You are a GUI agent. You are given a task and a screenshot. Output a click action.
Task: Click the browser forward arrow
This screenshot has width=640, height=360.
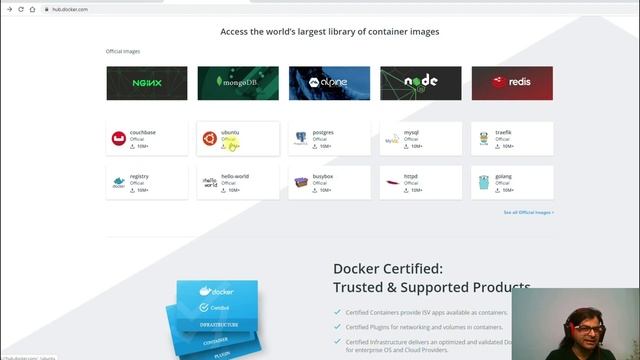click(9, 9)
